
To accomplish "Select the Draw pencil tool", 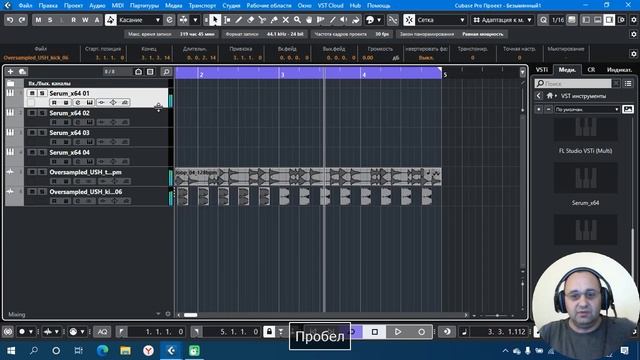I will click(x=239, y=20).
